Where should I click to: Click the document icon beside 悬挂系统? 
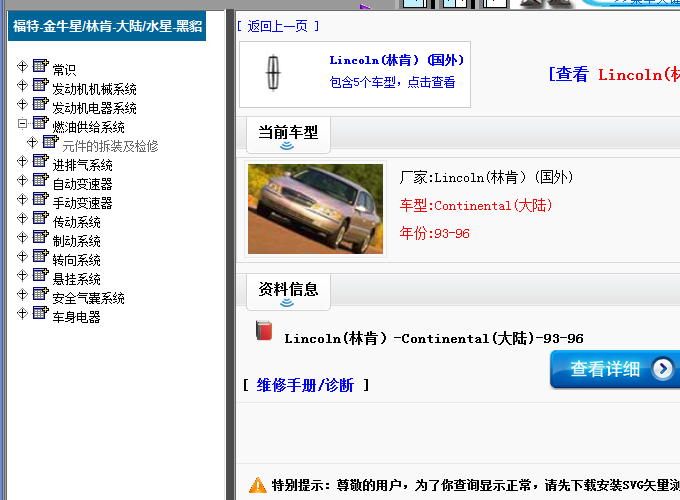coord(41,275)
